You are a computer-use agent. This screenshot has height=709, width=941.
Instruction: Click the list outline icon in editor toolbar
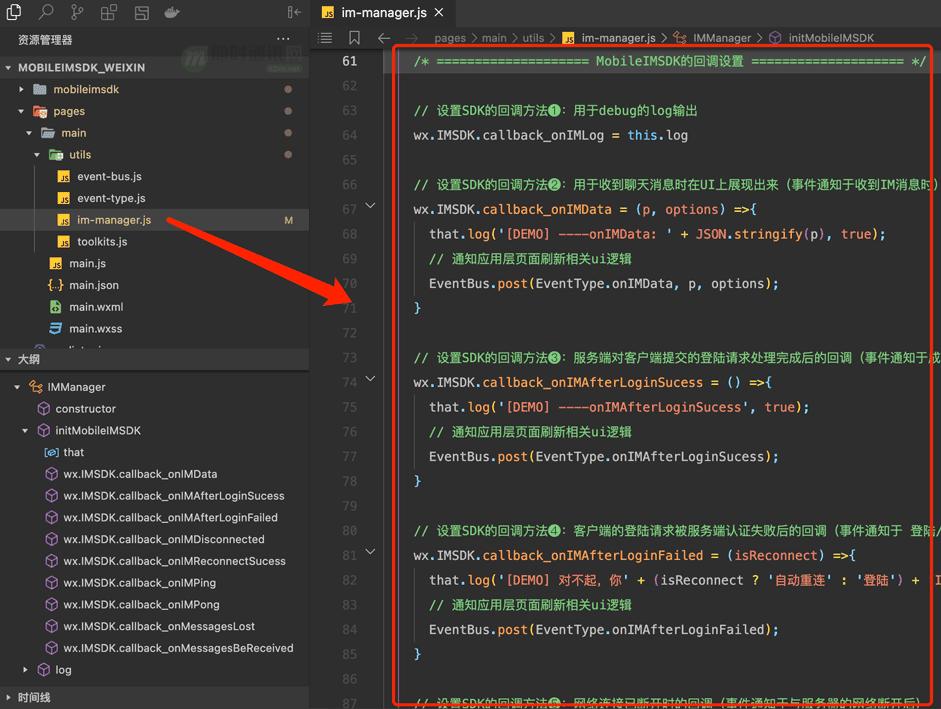tap(325, 38)
